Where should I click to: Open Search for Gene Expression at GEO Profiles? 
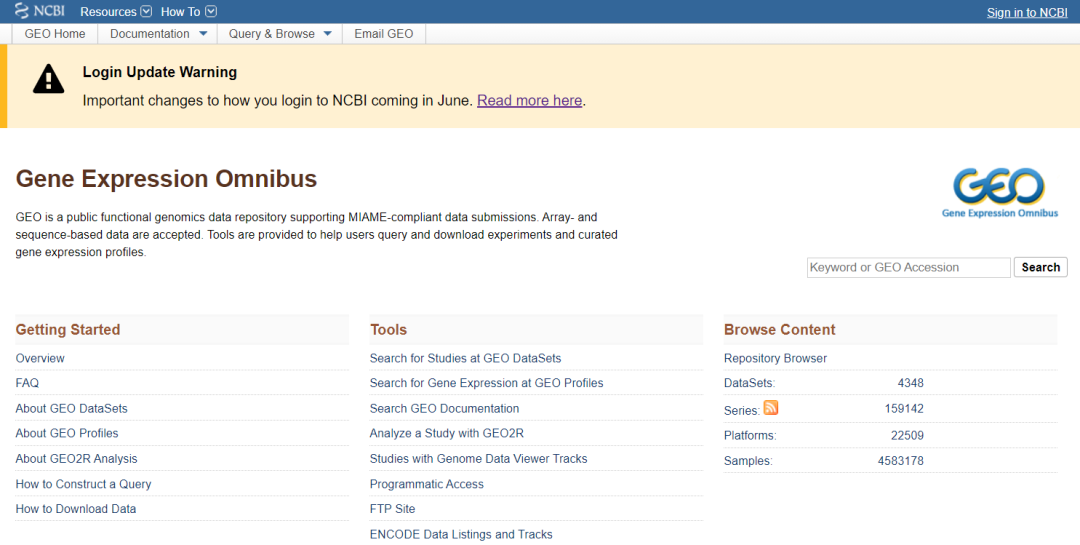pos(486,383)
